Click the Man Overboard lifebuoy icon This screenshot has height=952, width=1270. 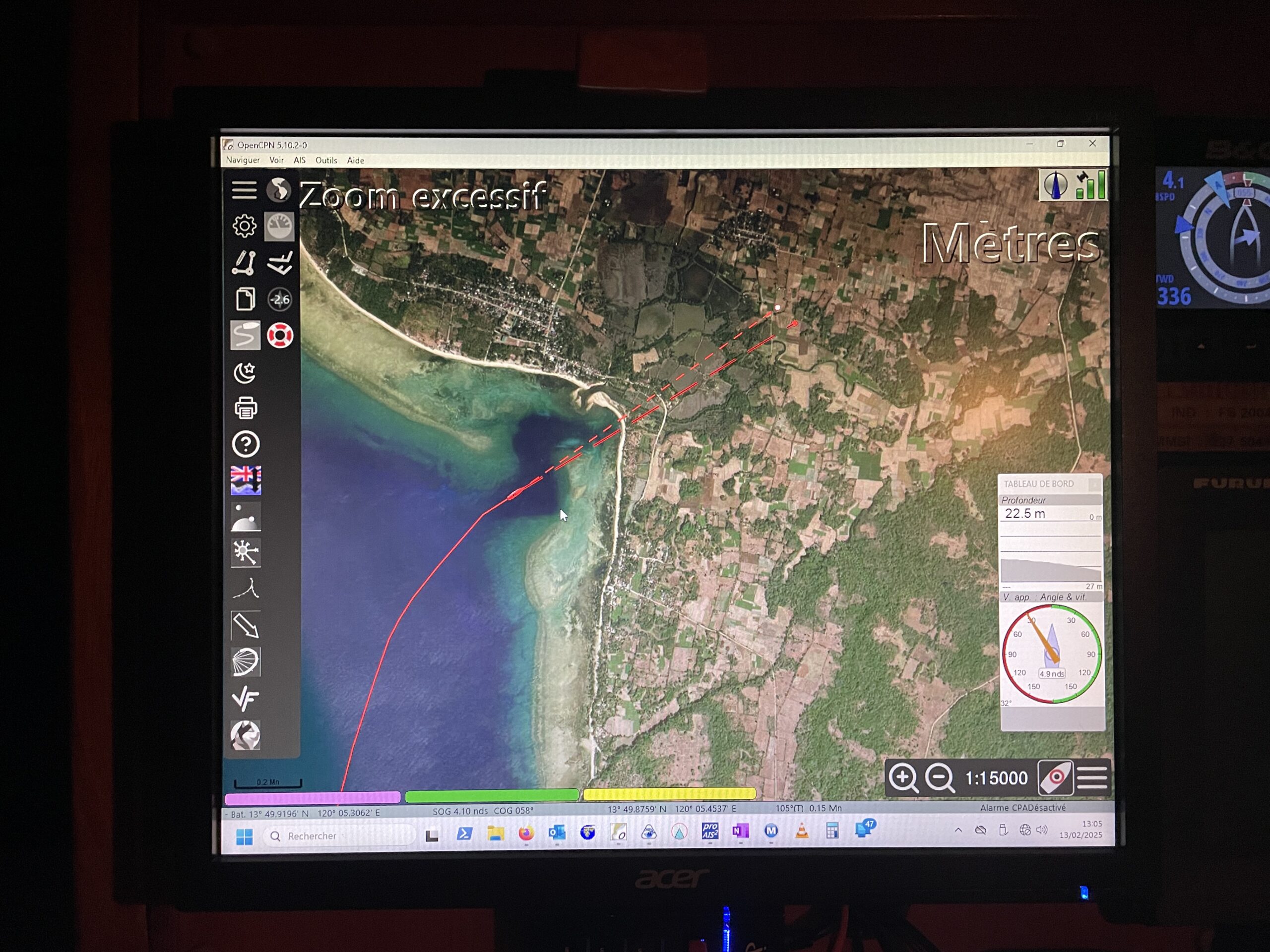pyautogui.click(x=280, y=336)
